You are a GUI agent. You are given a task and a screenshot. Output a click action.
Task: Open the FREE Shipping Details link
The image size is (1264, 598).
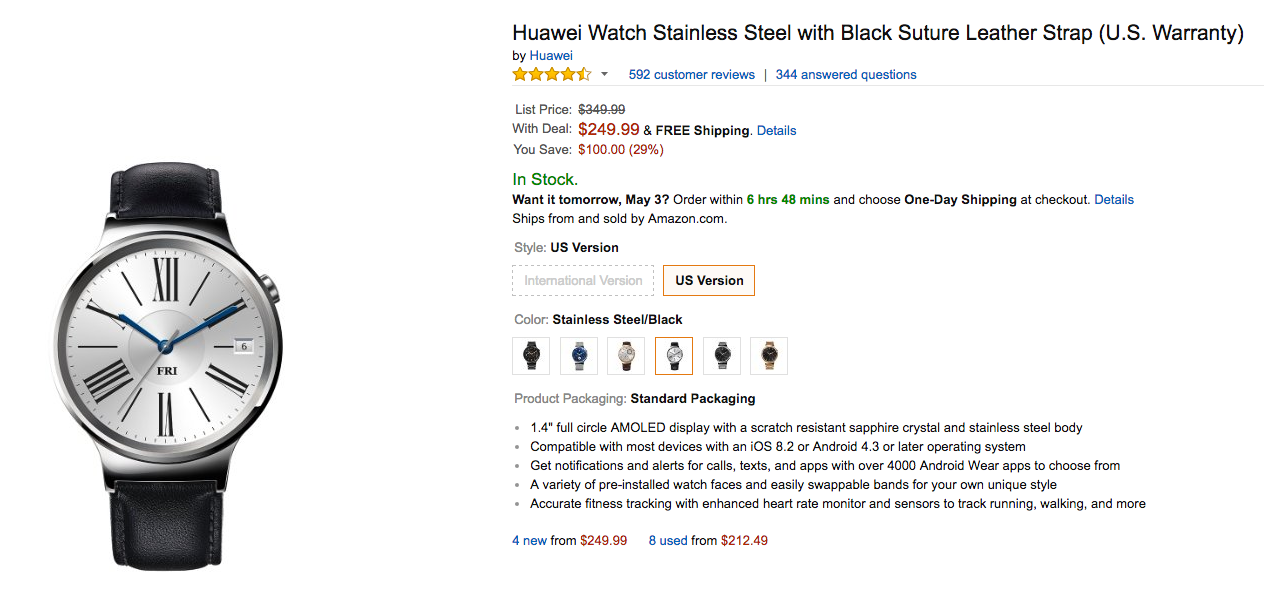pos(776,130)
